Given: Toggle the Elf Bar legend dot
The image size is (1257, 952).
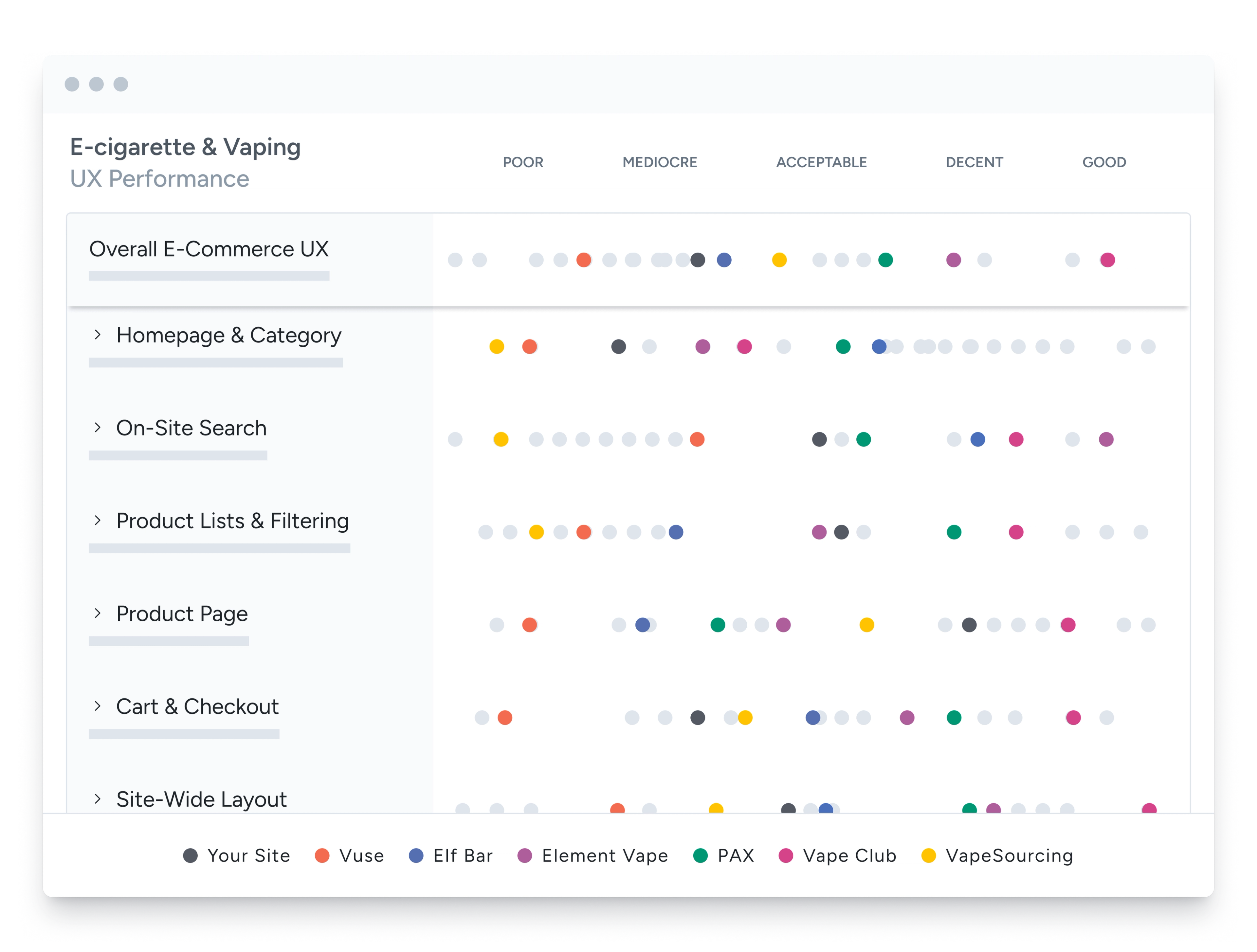Looking at the screenshot, I should 416,855.
